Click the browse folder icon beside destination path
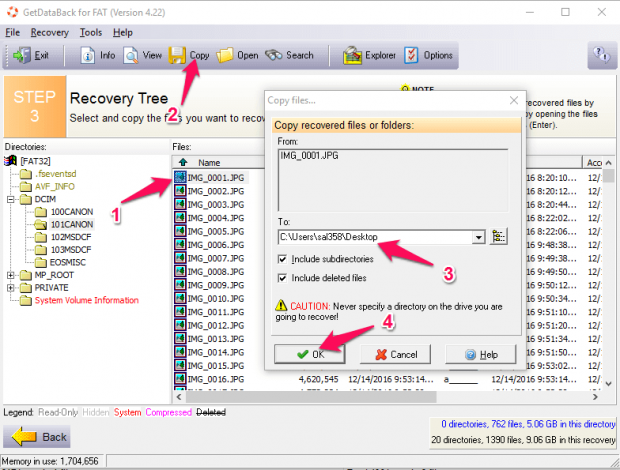Screen dimensions: 620x470 (500, 237)
